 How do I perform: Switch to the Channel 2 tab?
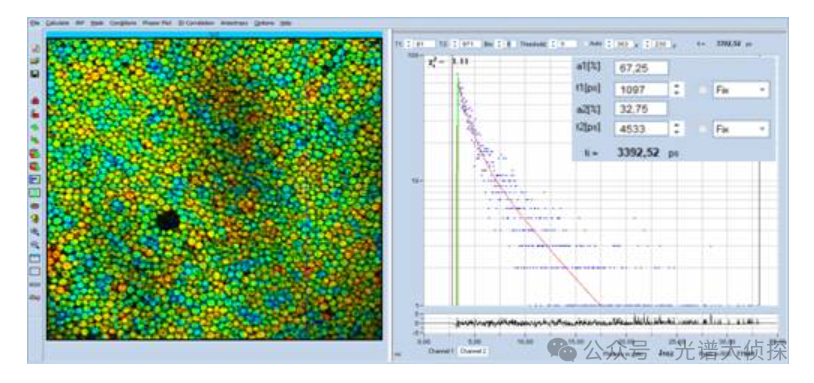(x=472, y=351)
